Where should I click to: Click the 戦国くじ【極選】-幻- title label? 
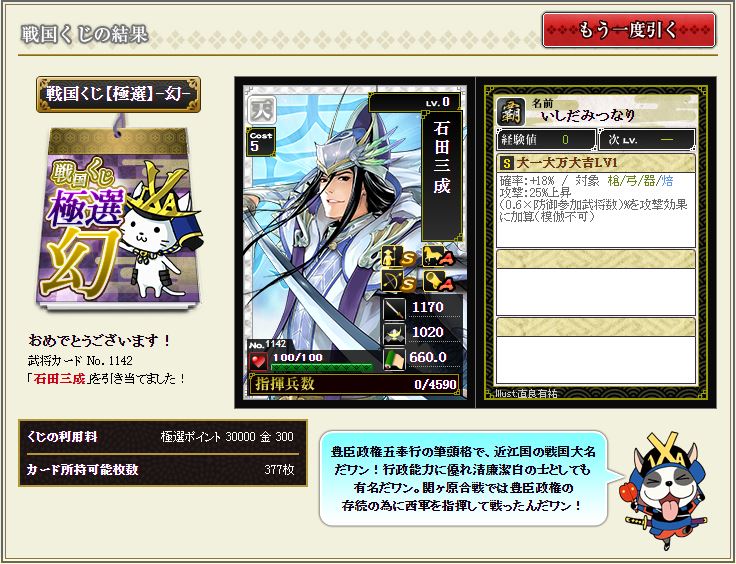click(118, 94)
